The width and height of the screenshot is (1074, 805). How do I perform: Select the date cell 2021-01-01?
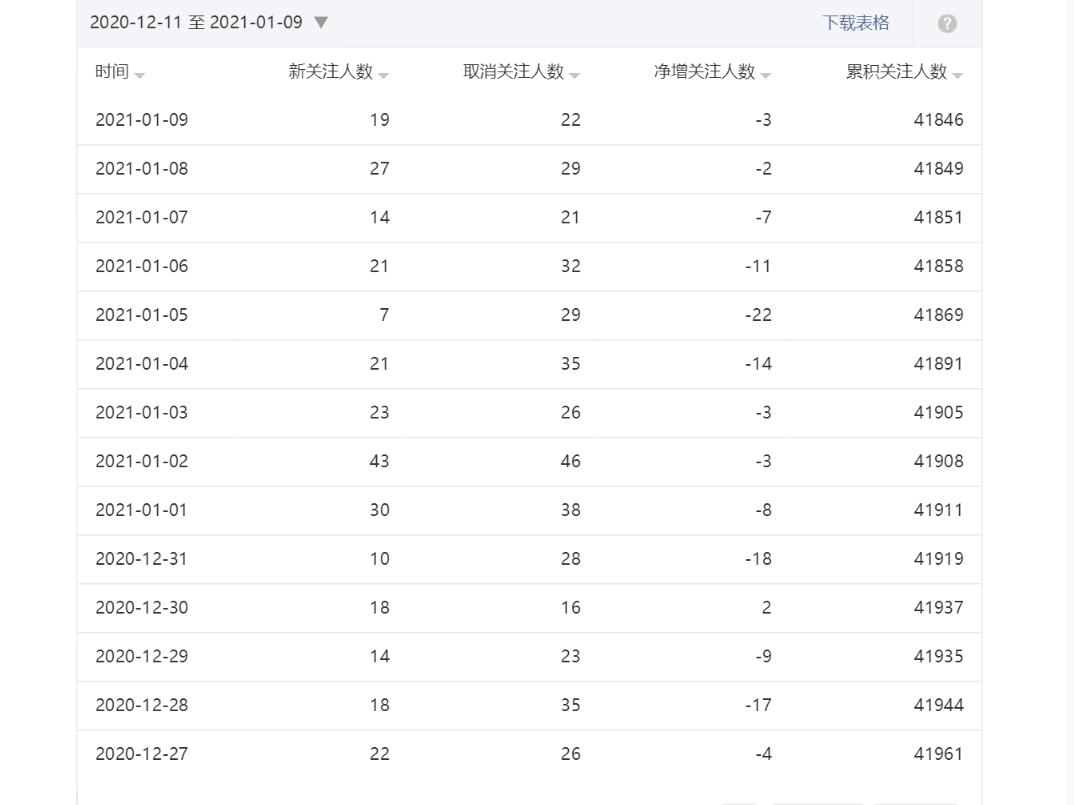(x=142, y=510)
